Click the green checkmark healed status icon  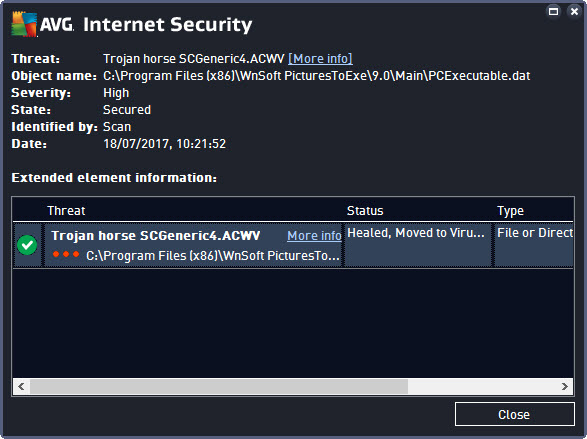pyautogui.click(x=27, y=245)
